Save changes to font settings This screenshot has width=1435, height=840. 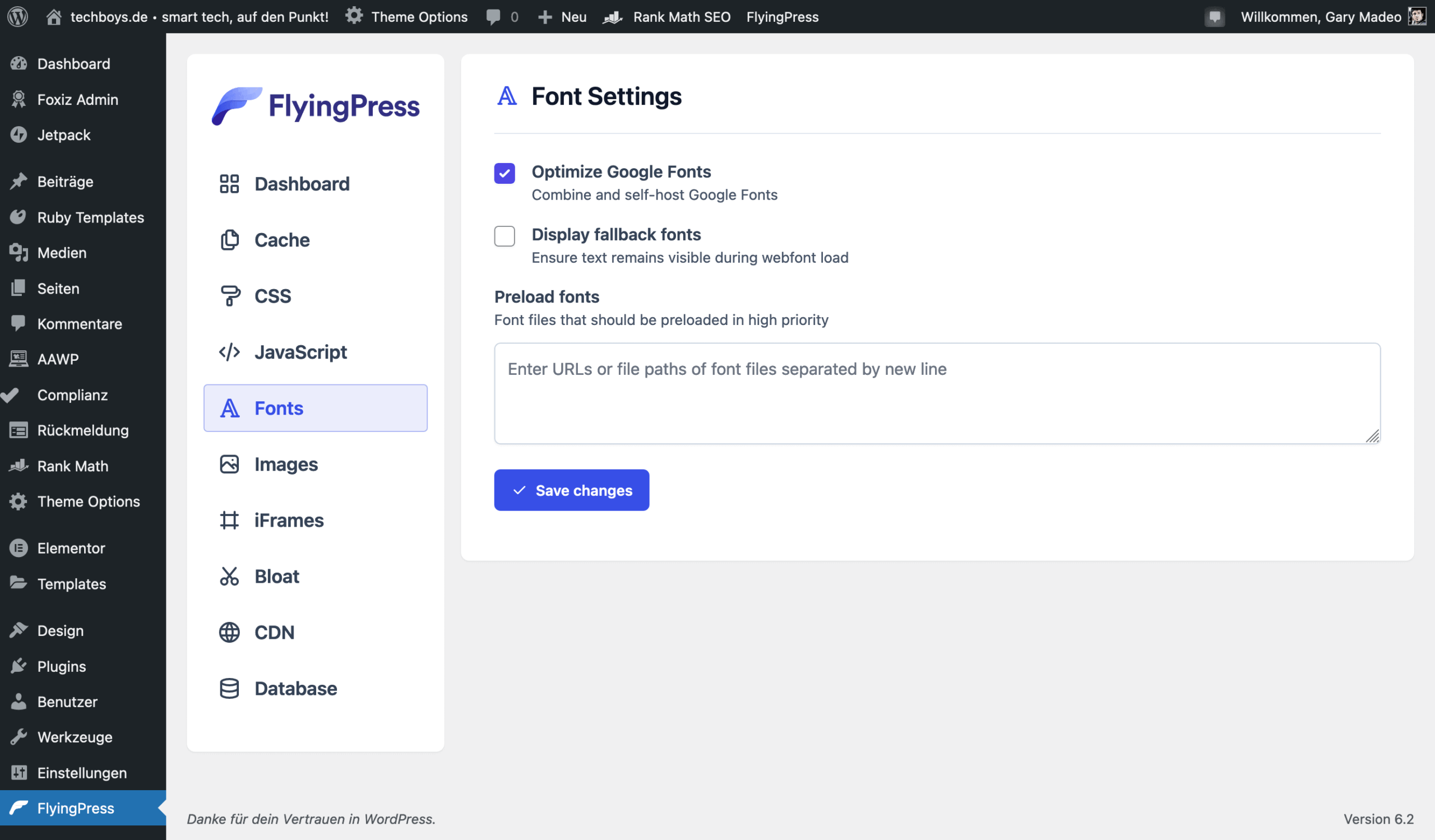tap(572, 490)
